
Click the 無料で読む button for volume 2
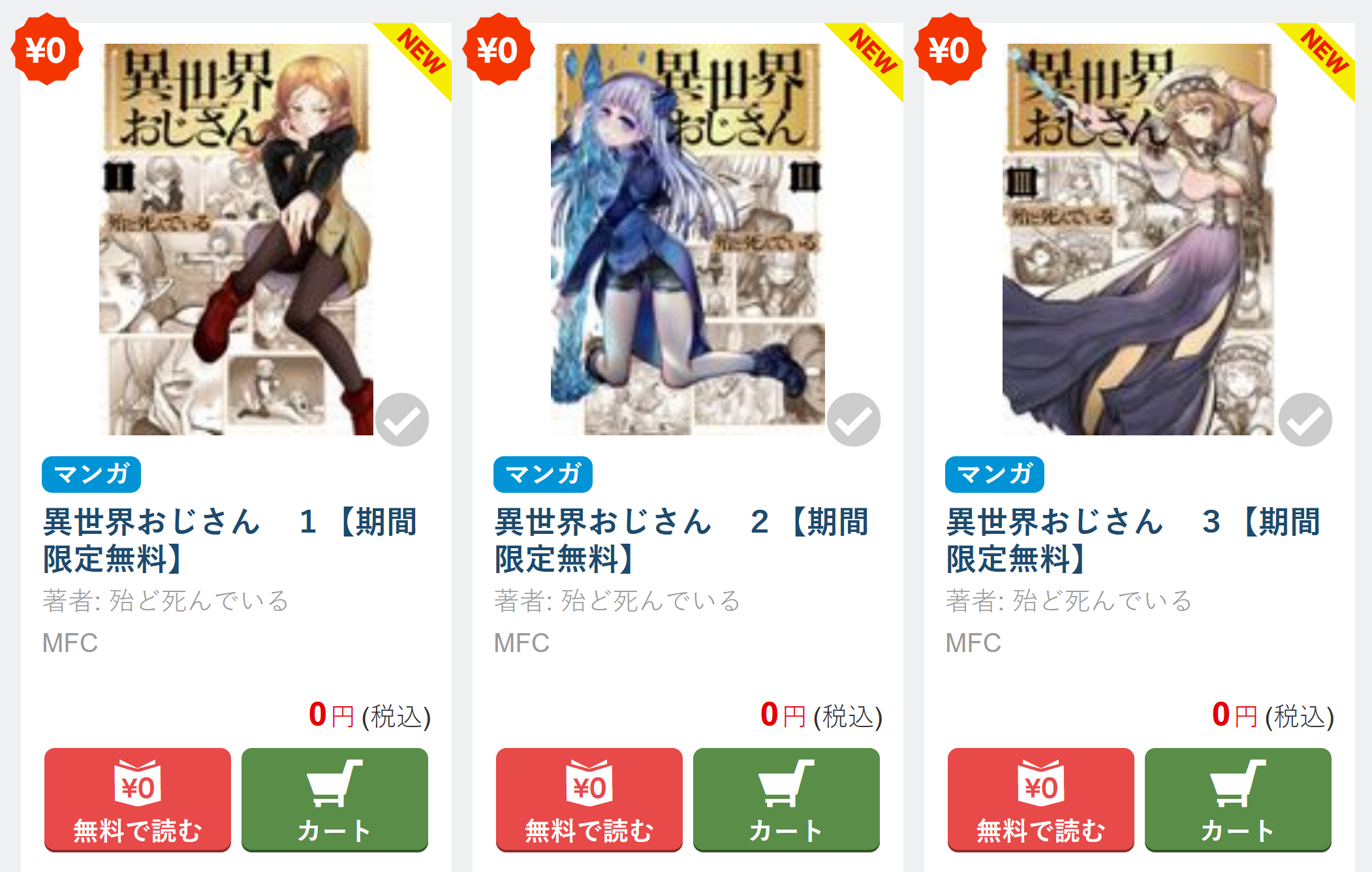pos(589,800)
